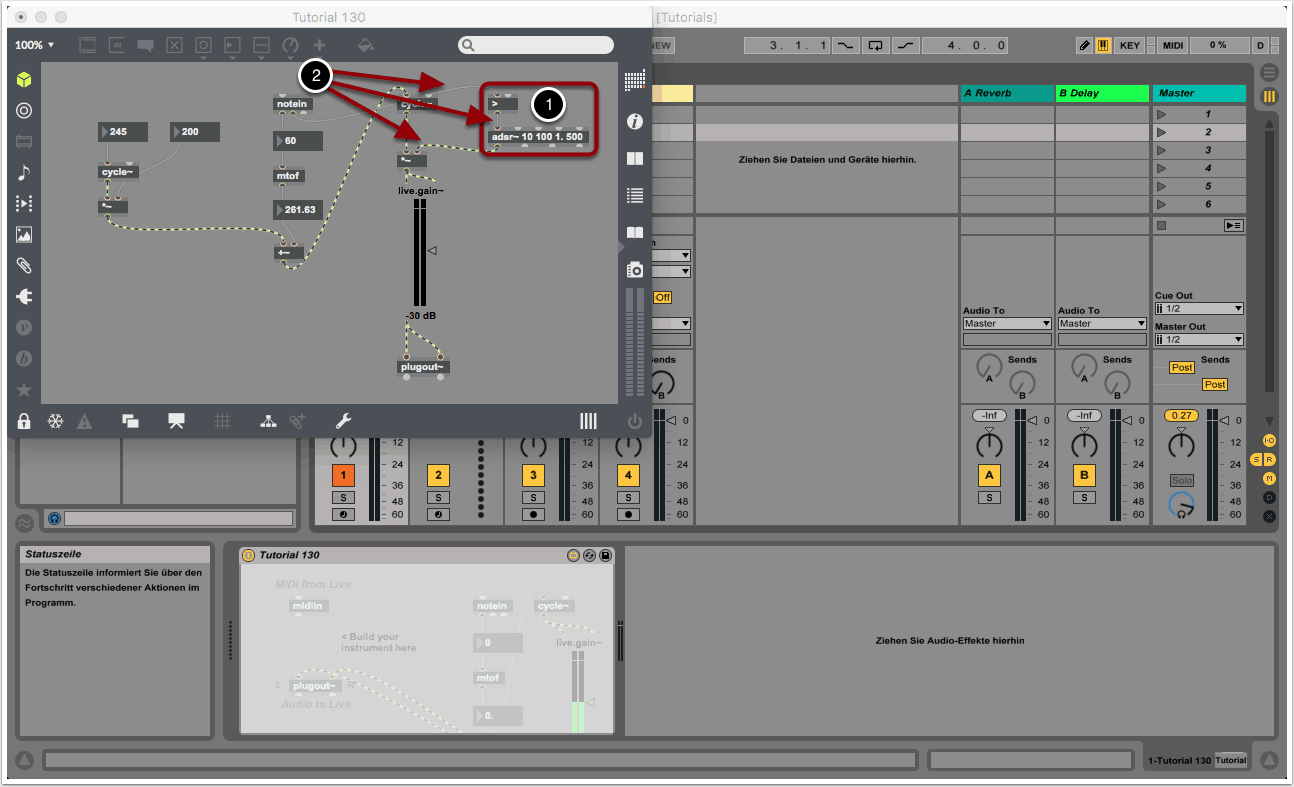
Task: Open the Max object explorer cube icon
Action: click(x=24, y=80)
